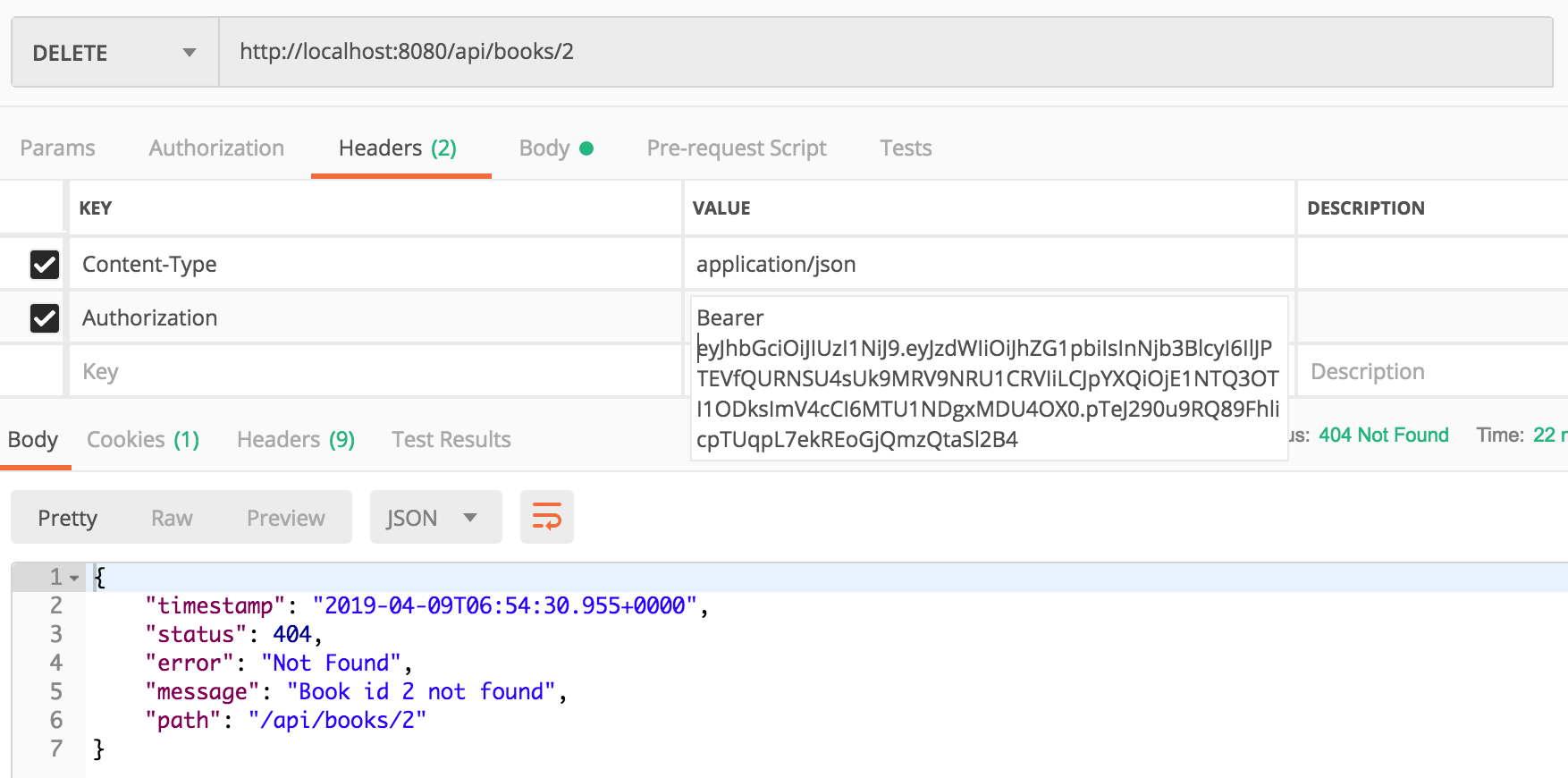Toggle the line wrap icon

pos(547,517)
